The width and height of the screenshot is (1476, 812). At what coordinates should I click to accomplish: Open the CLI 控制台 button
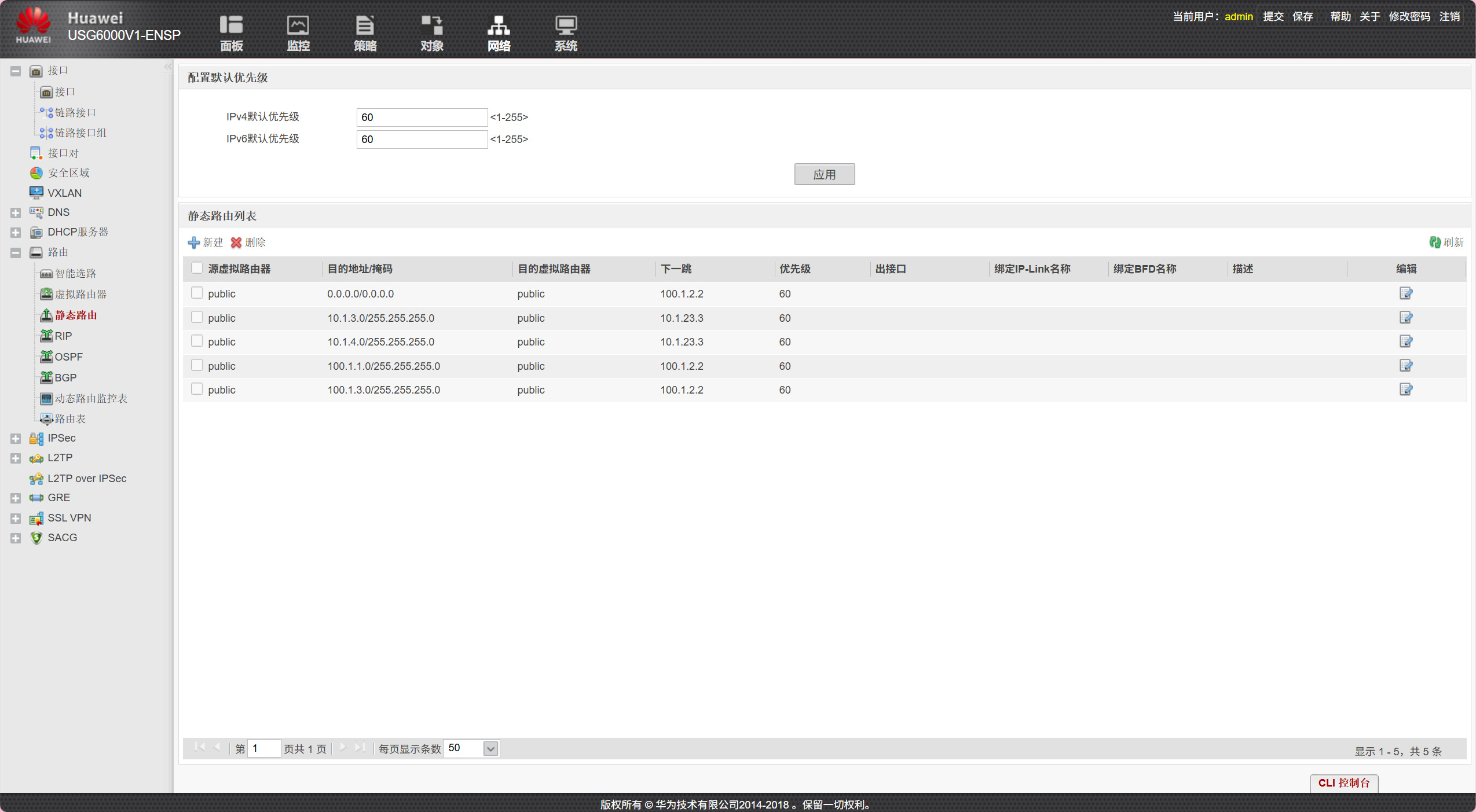[1343, 782]
